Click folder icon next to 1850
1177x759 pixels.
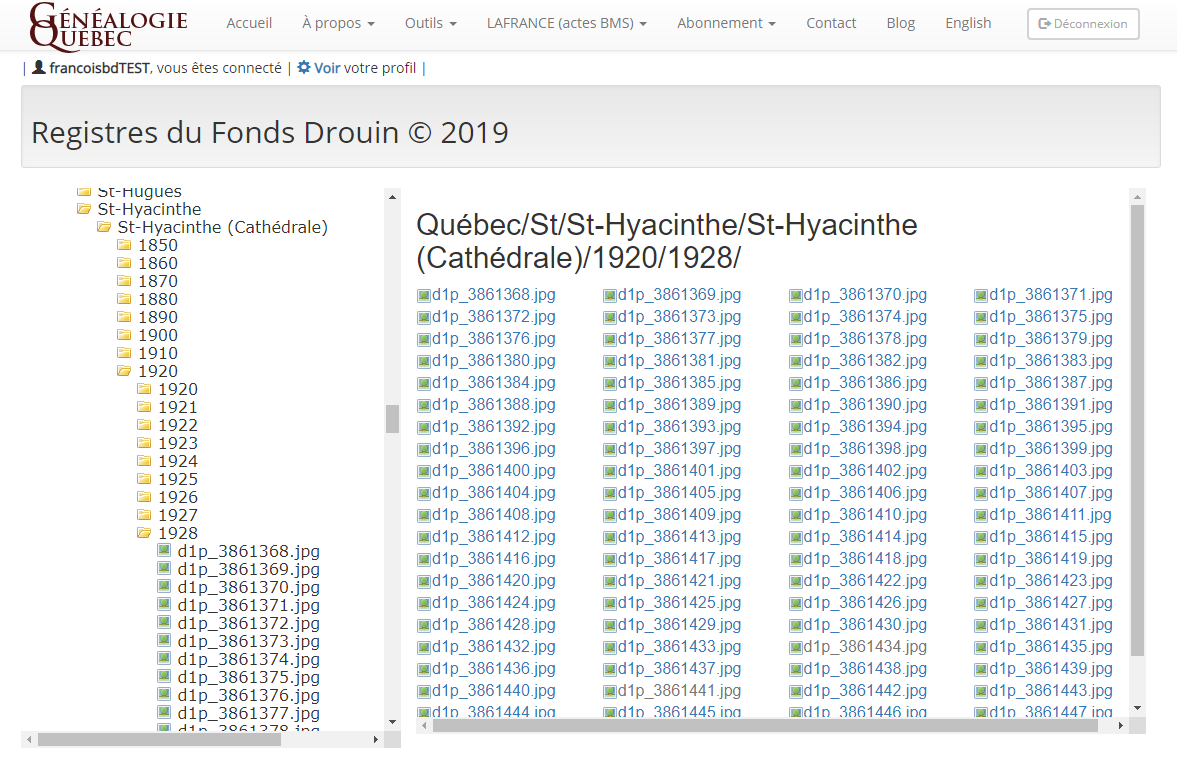(x=125, y=245)
